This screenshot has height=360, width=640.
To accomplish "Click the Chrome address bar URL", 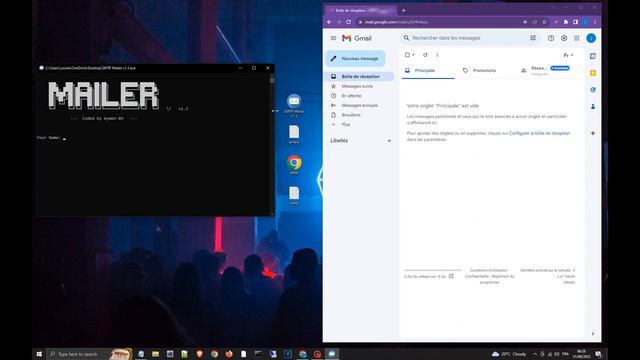I will click(x=396, y=22).
